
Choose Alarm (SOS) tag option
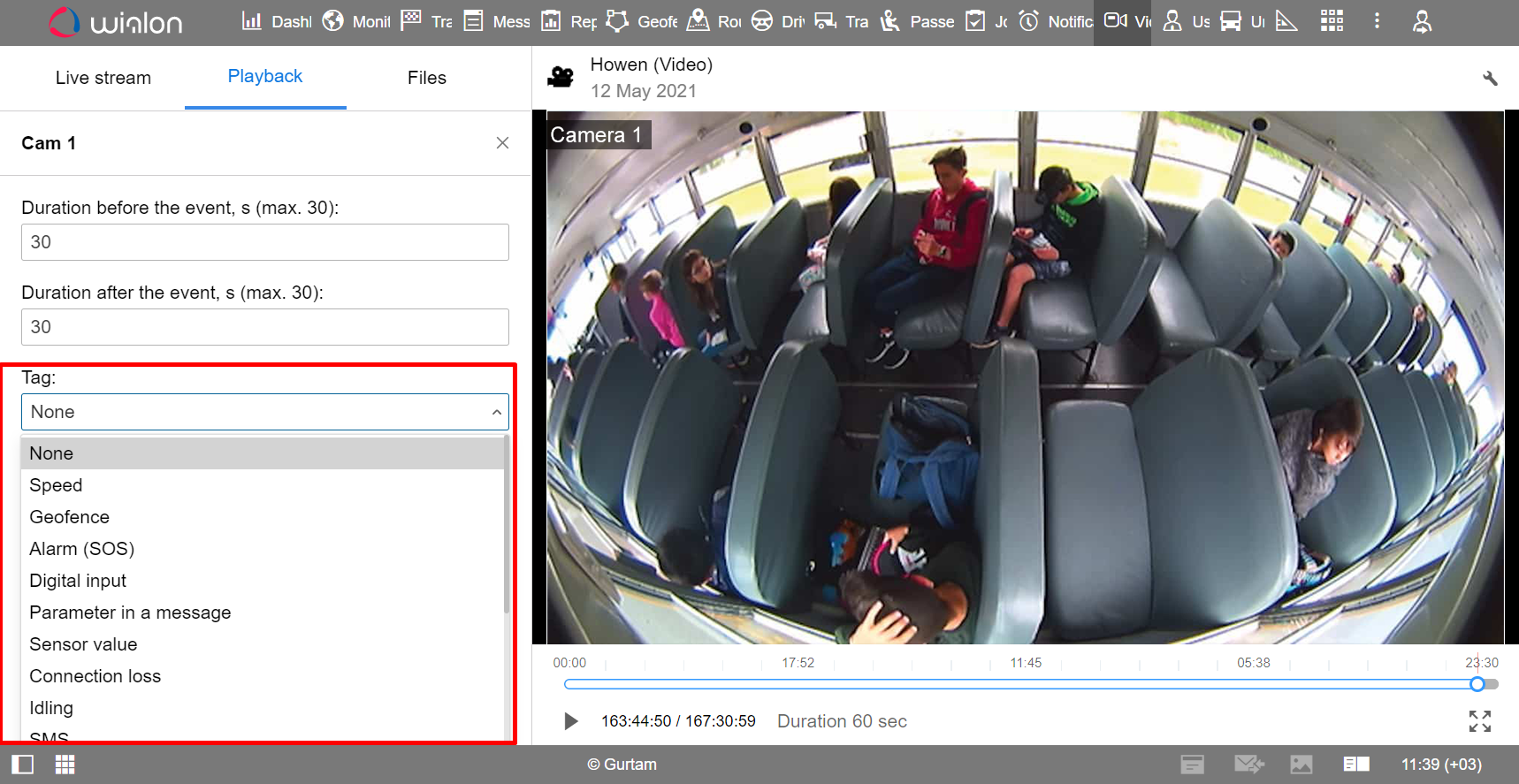81,549
